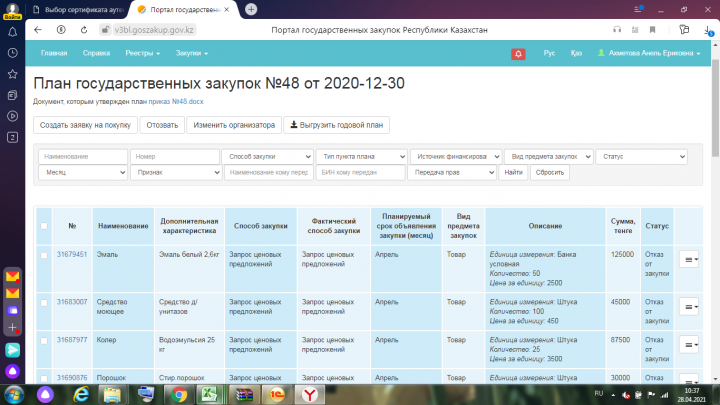Click the Наименование filter input field

pyautogui.click(x=83, y=157)
